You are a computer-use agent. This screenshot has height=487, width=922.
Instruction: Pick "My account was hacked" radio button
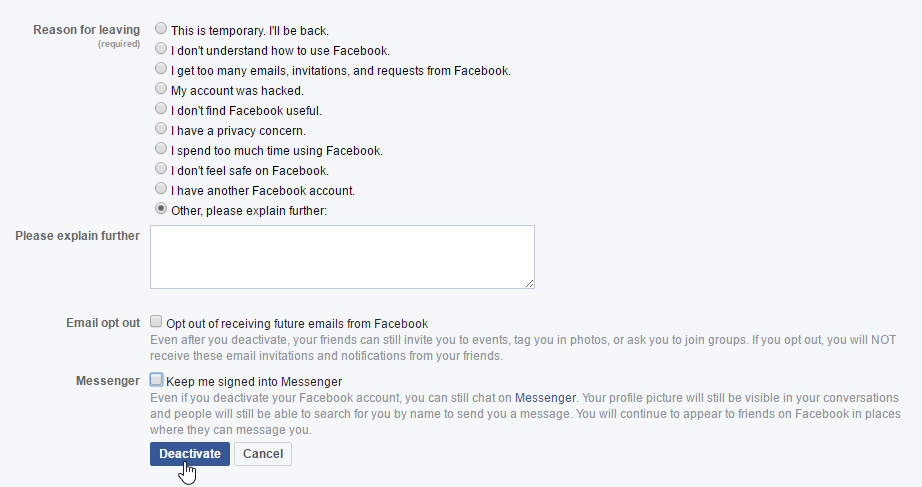[161, 90]
